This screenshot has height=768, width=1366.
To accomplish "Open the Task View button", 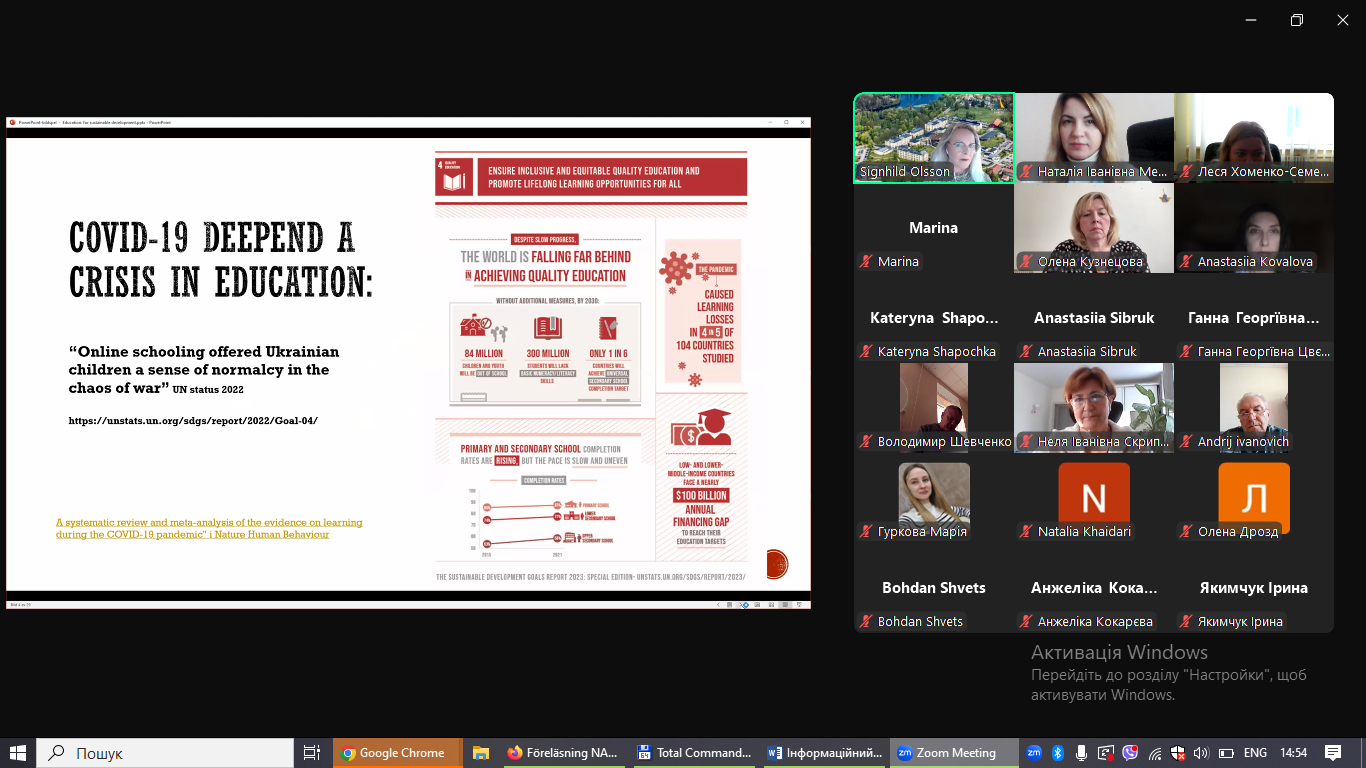I will pos(311,753).
